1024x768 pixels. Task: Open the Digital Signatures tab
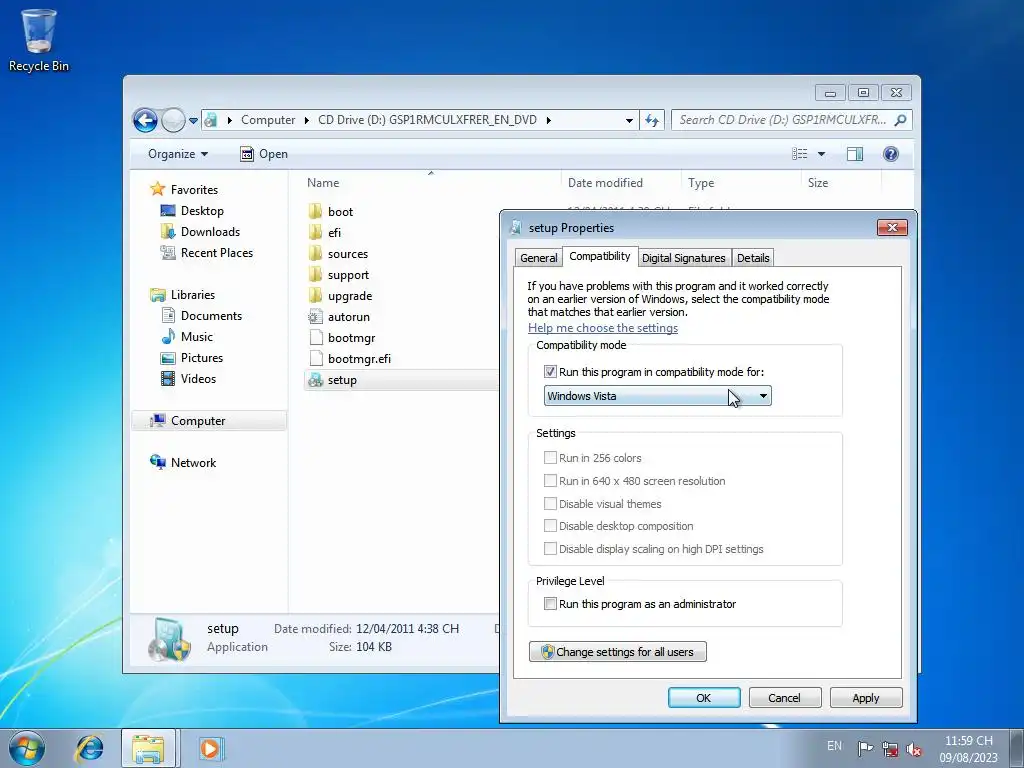683,258
